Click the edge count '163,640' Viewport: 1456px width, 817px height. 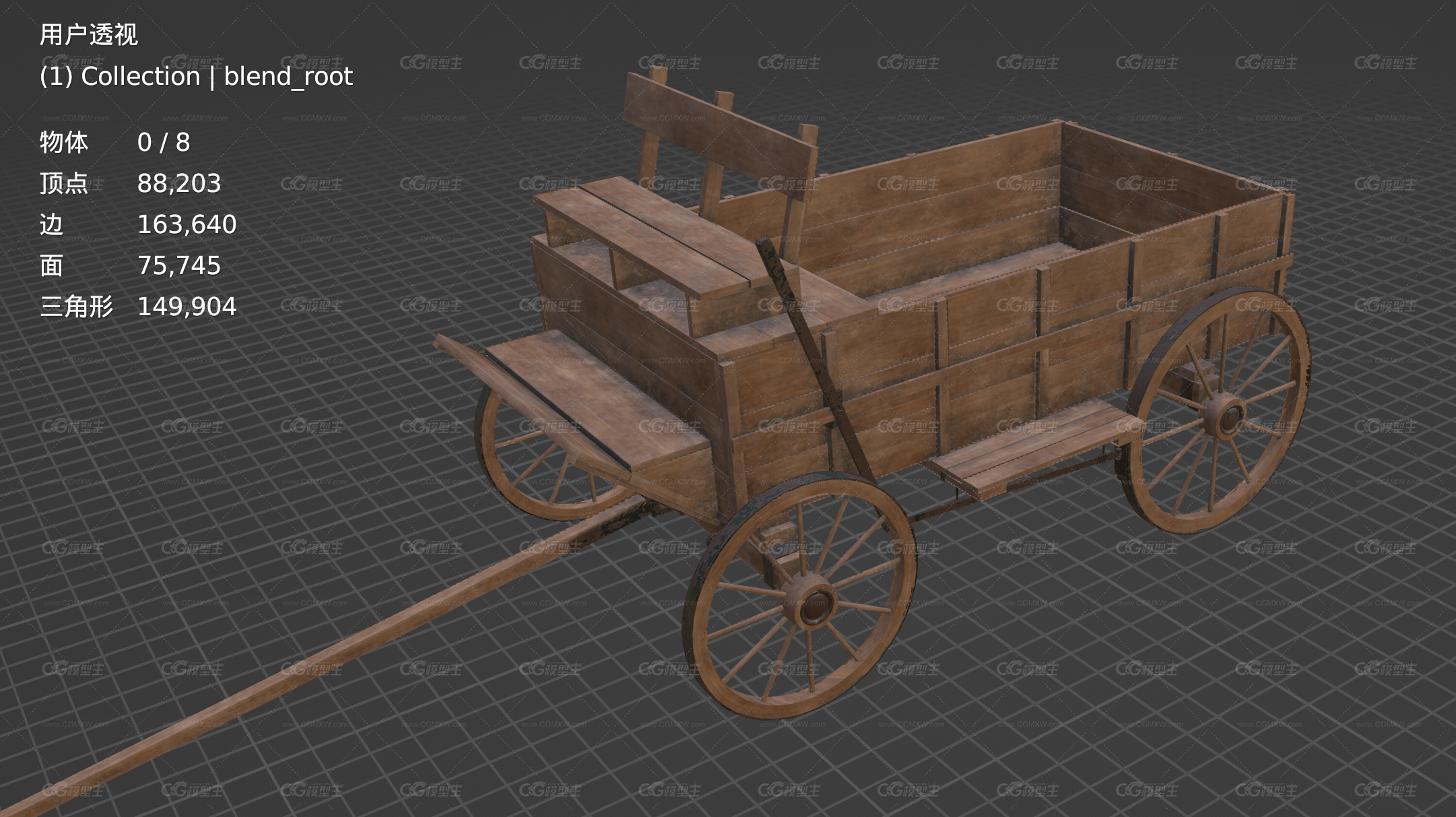coord(187,225)
